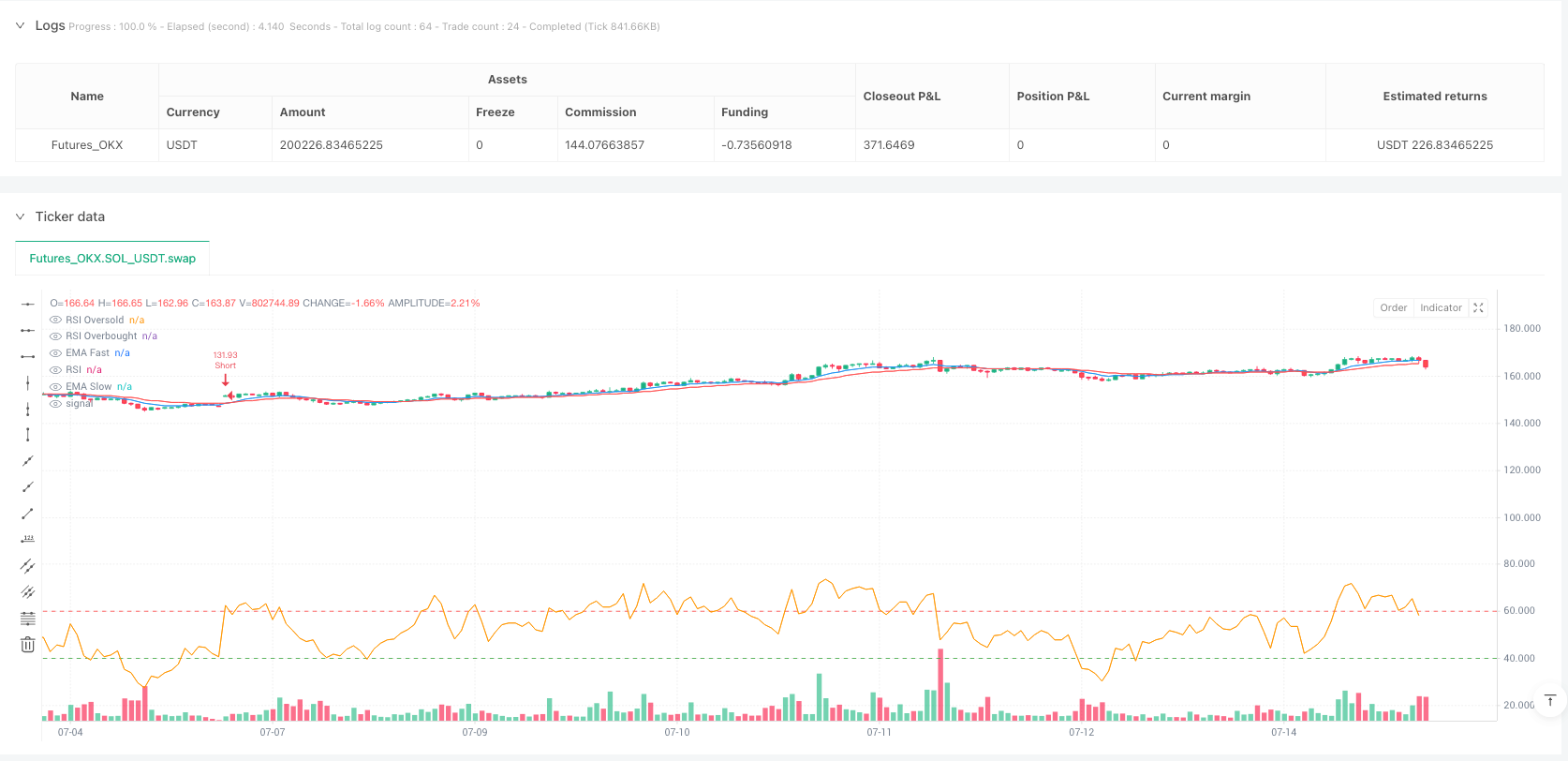Select the parallel channel lines drawing tool
The image size is (1568, 761).
pos(28,566)
